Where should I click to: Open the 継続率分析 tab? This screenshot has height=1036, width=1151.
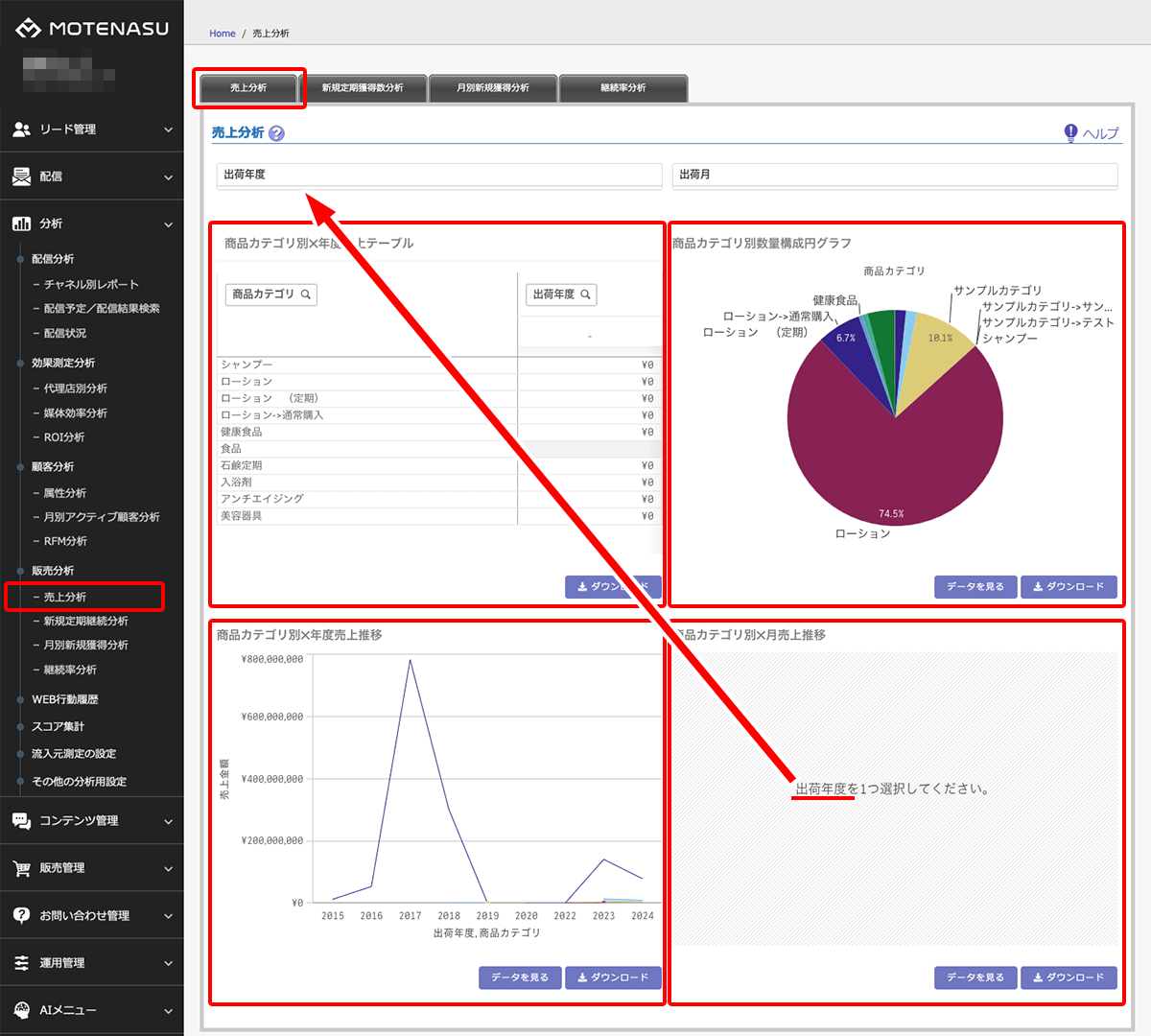point(622,88)
